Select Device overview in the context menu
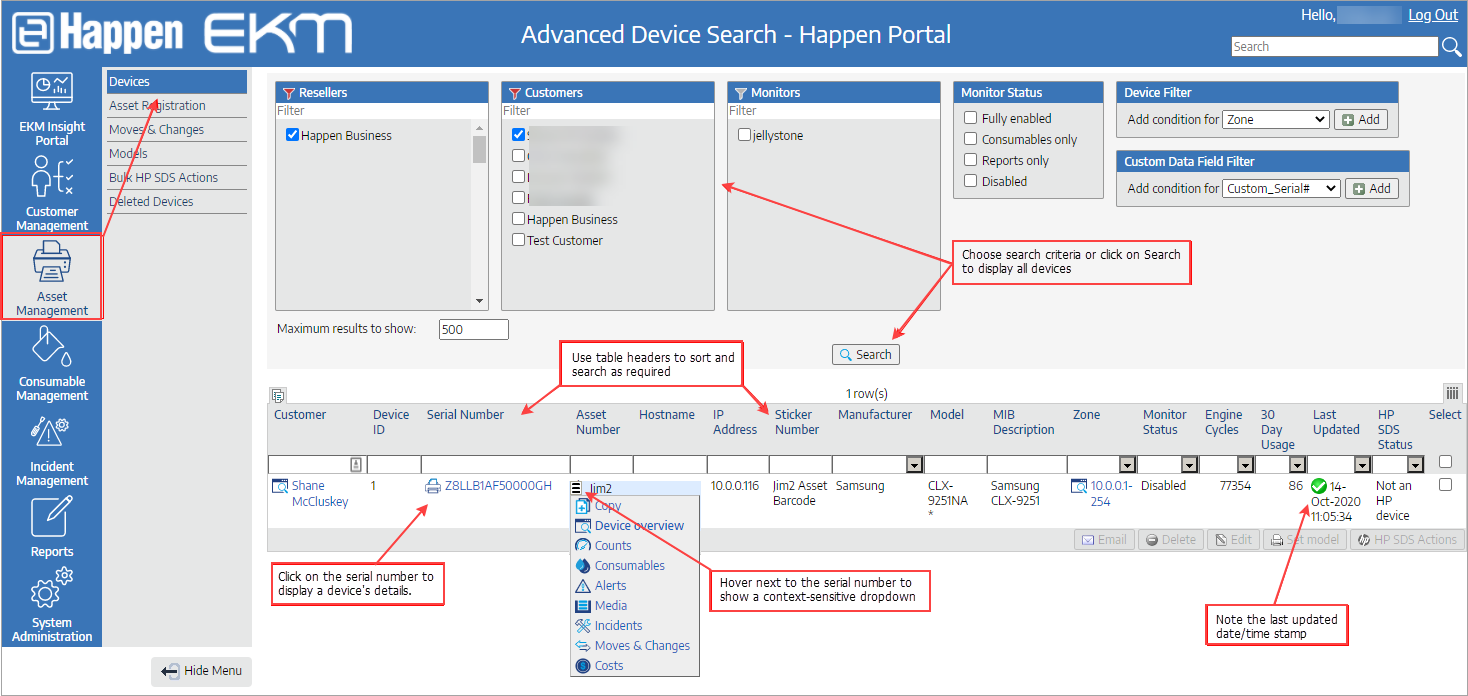1468x696 pixels. point(639,526)
